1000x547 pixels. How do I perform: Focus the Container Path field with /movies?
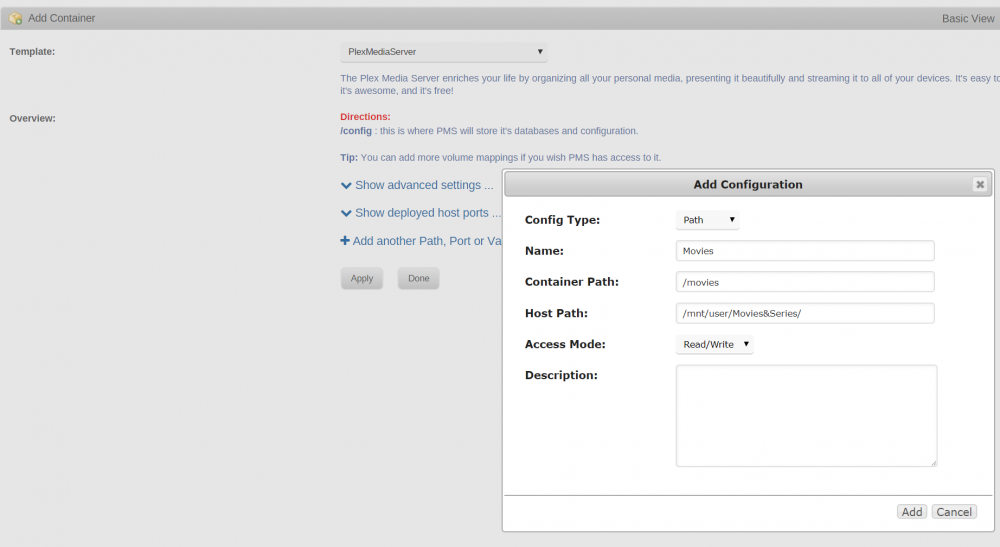(x=805, y=282)
